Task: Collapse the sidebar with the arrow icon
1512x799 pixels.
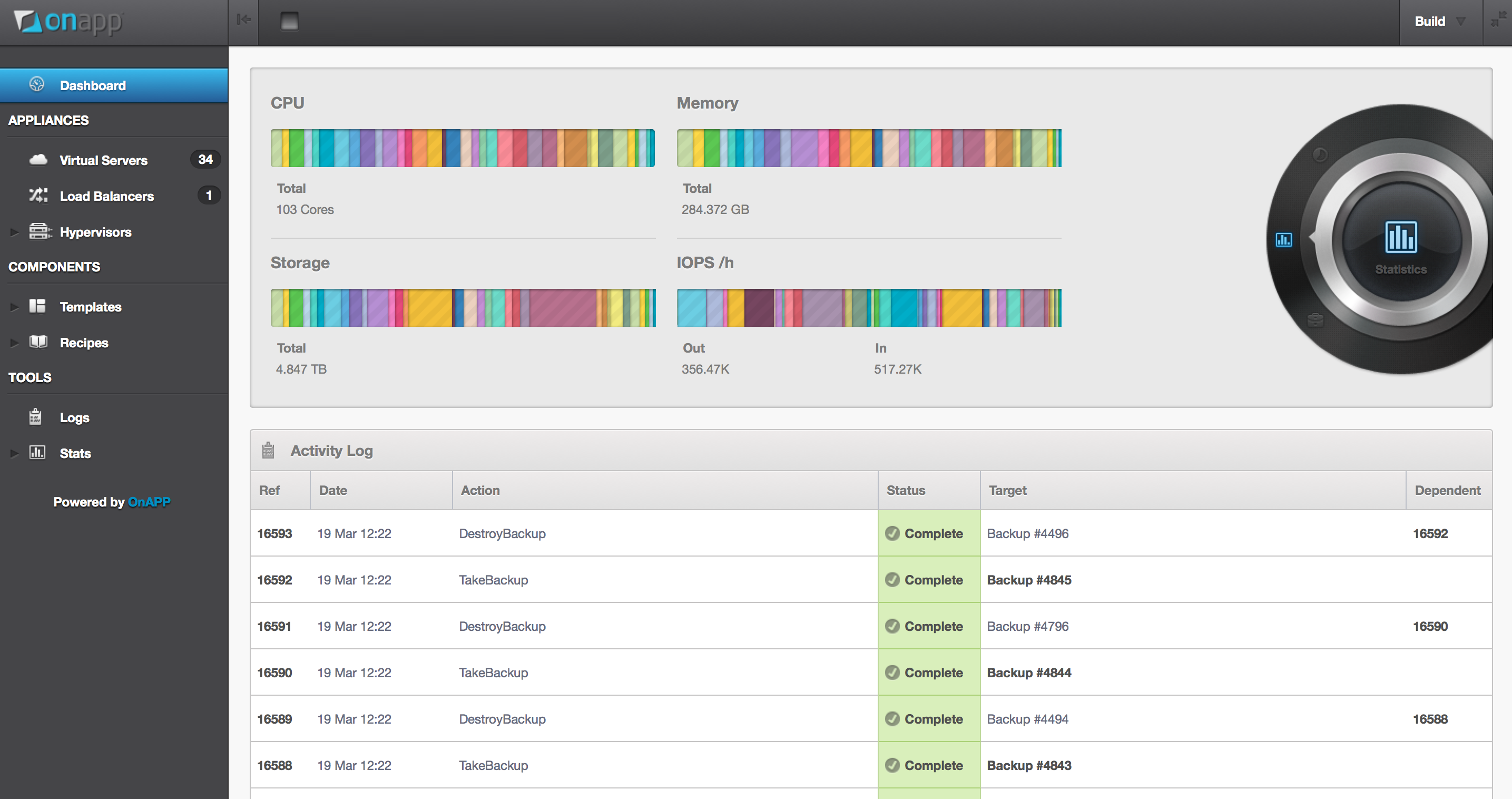Action: pyautogui.click(x=243, y=21)
